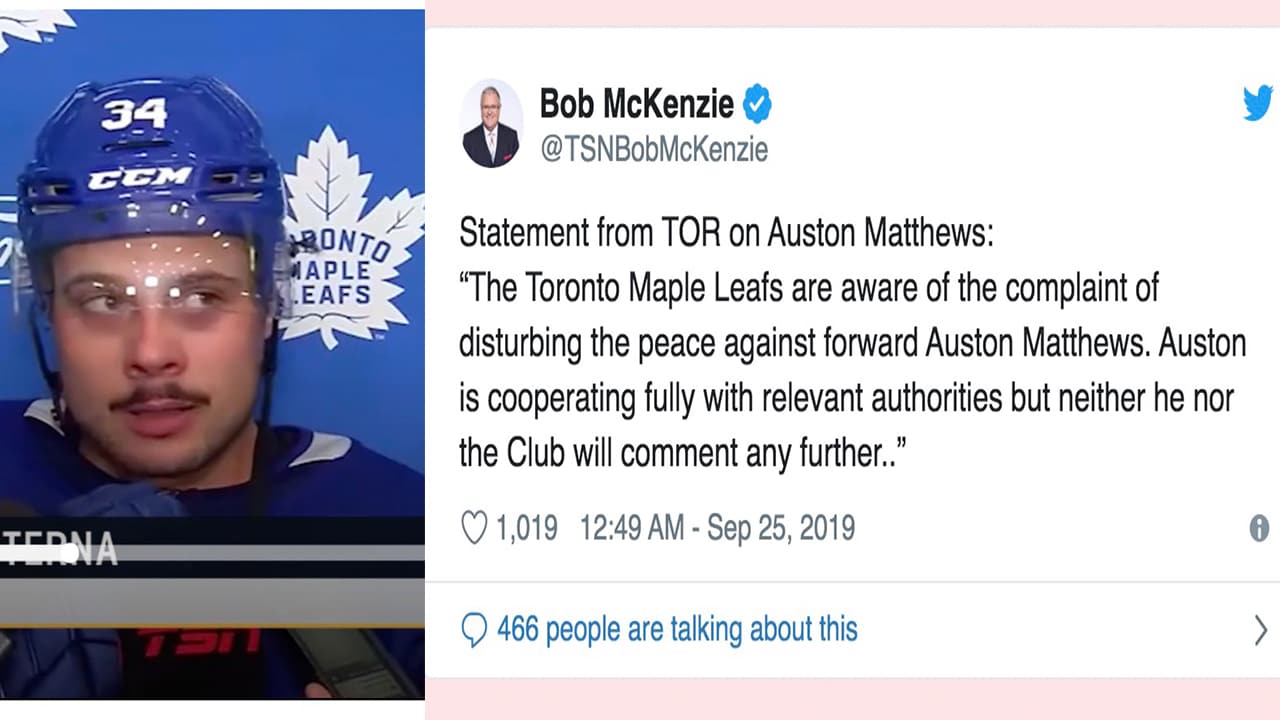Open 466 people are talking about this
Viewport: 1280px width, 720px height.
coord(677,630)
